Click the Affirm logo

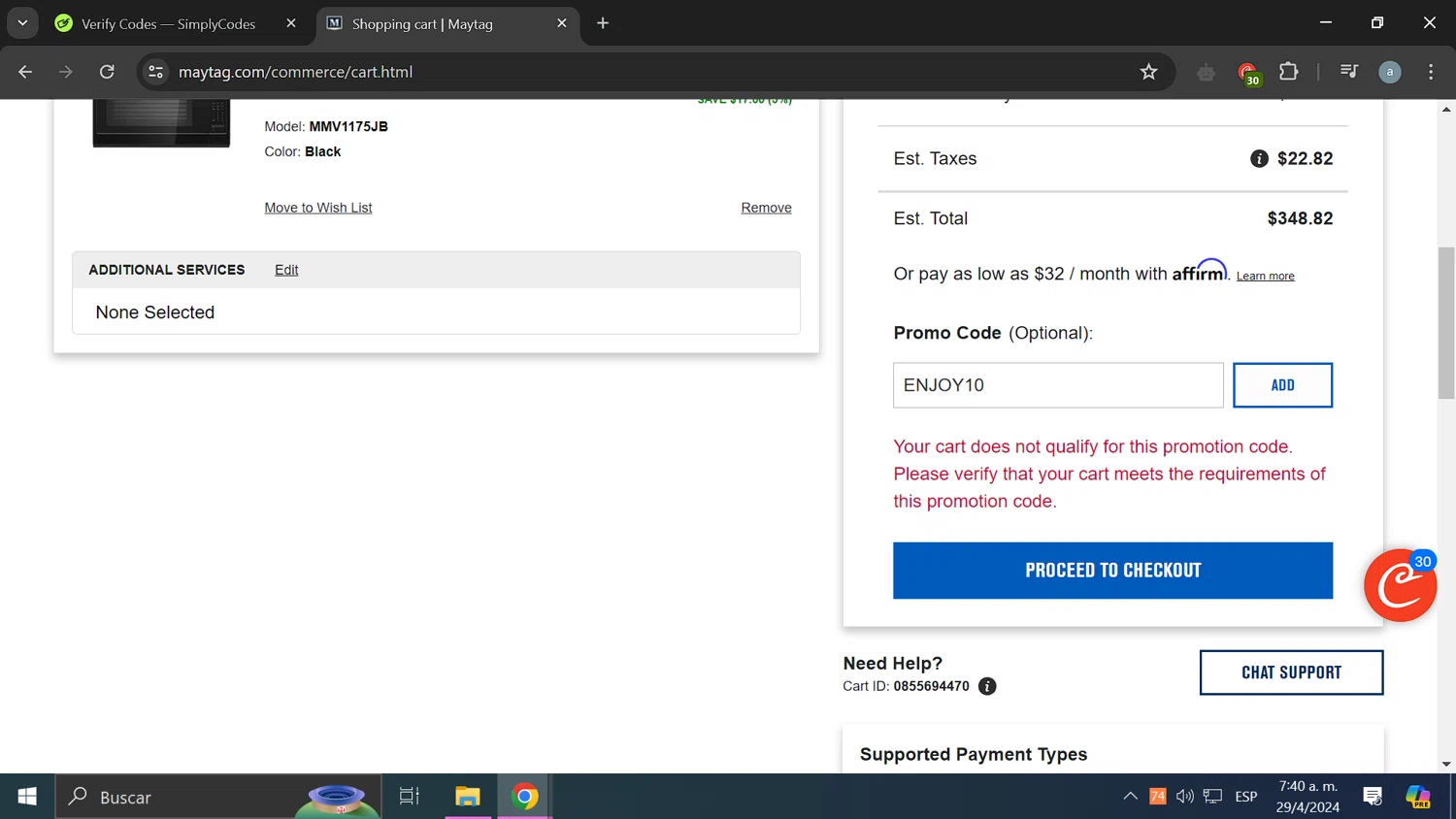click(x=1200, y=271)
